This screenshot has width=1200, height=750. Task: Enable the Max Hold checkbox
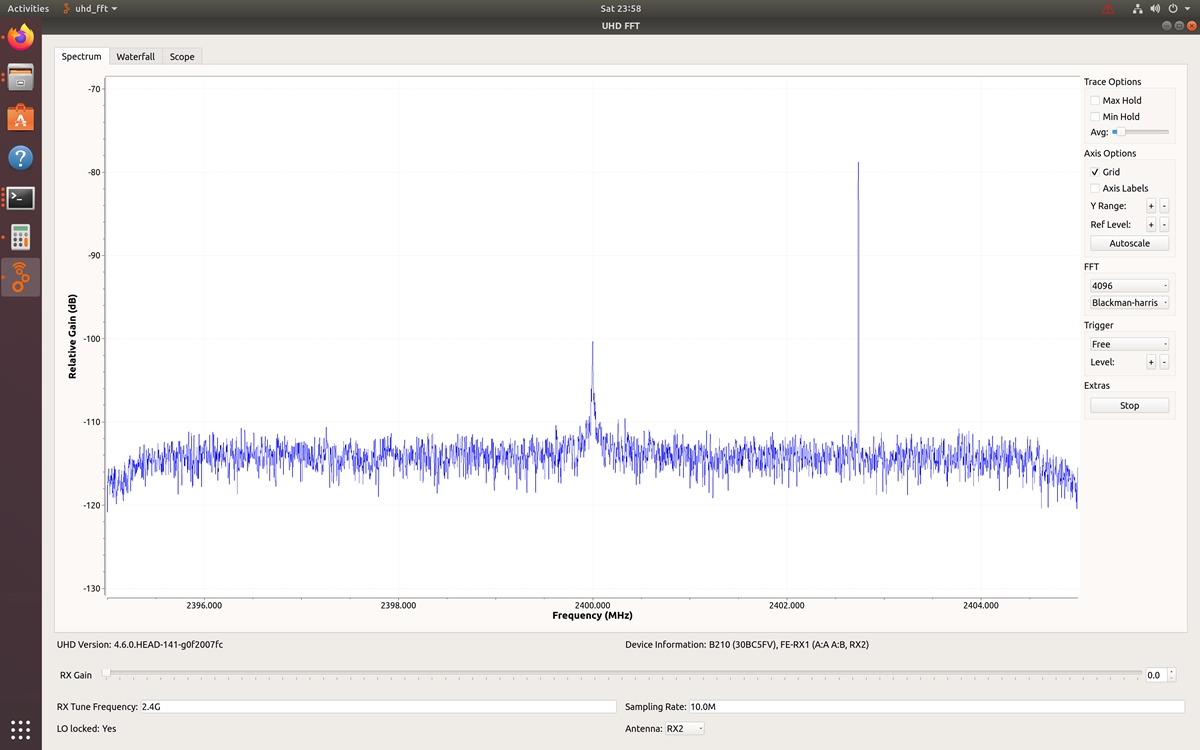pos(1095,100)
